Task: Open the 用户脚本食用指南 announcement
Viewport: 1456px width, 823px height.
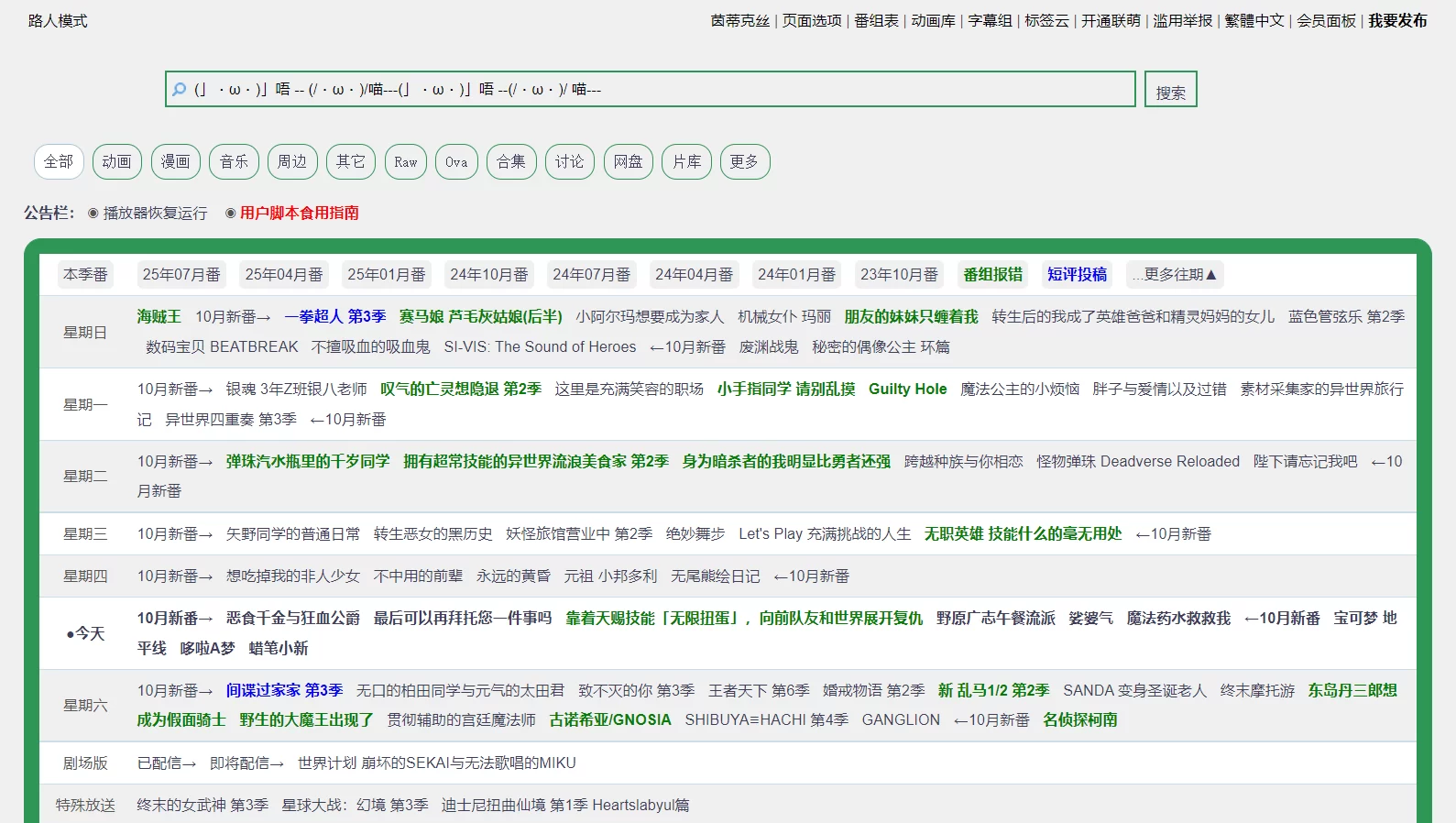Action: tap(299, 213)
